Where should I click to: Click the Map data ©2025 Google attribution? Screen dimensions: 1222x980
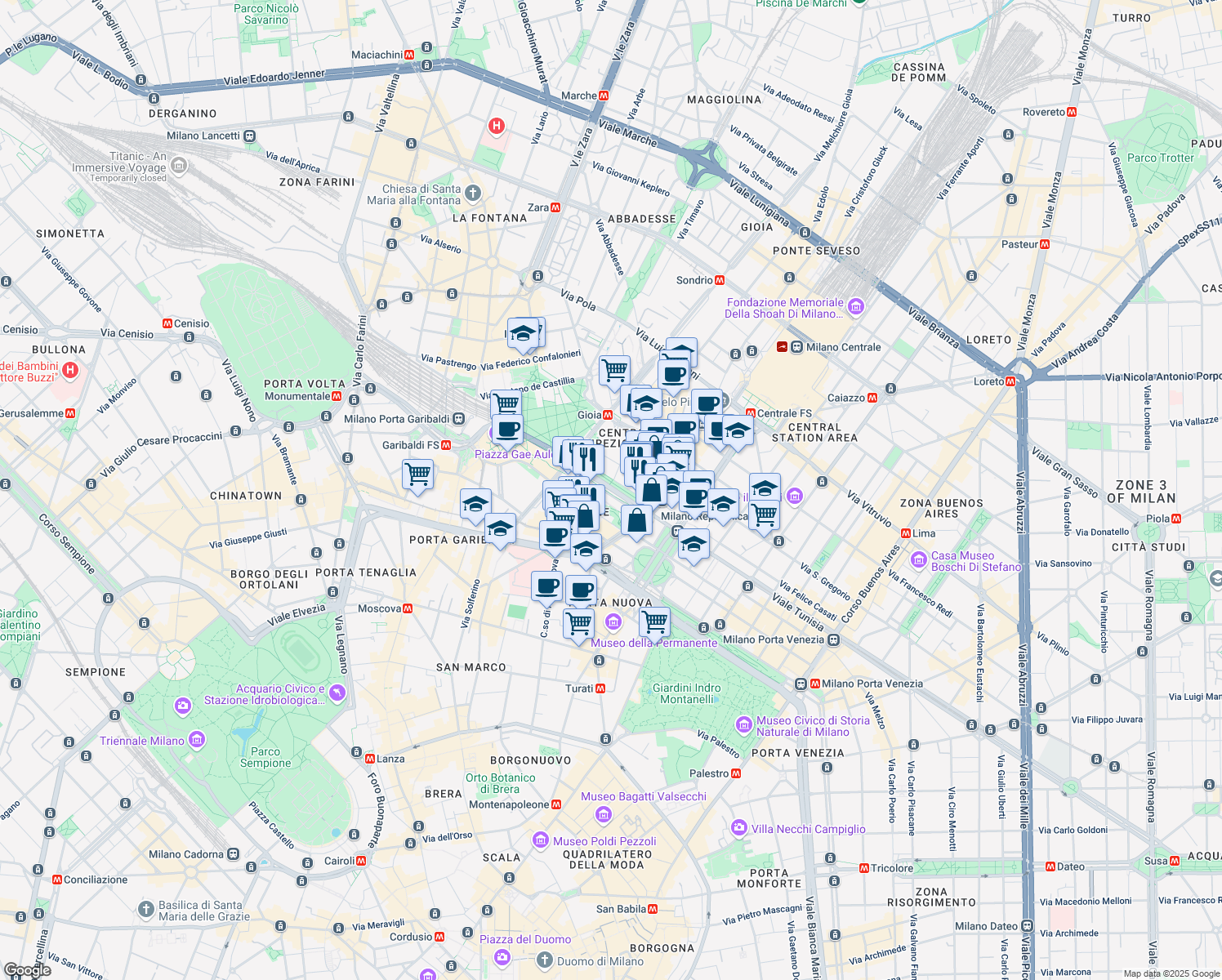(1171, 973)
